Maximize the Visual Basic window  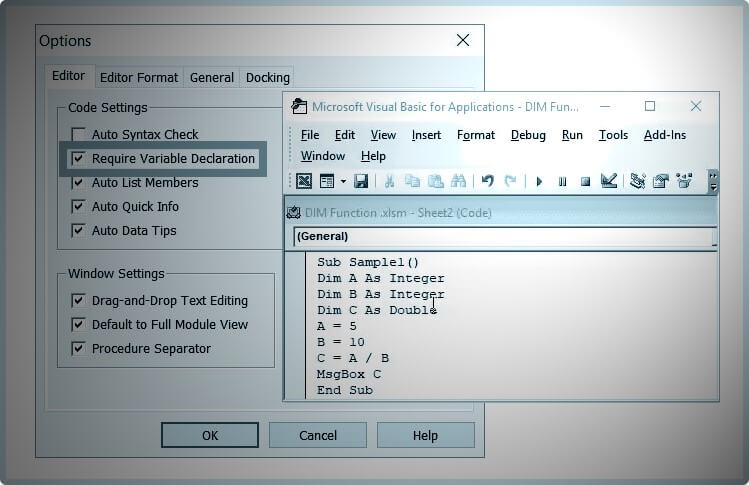click(650, 106)
